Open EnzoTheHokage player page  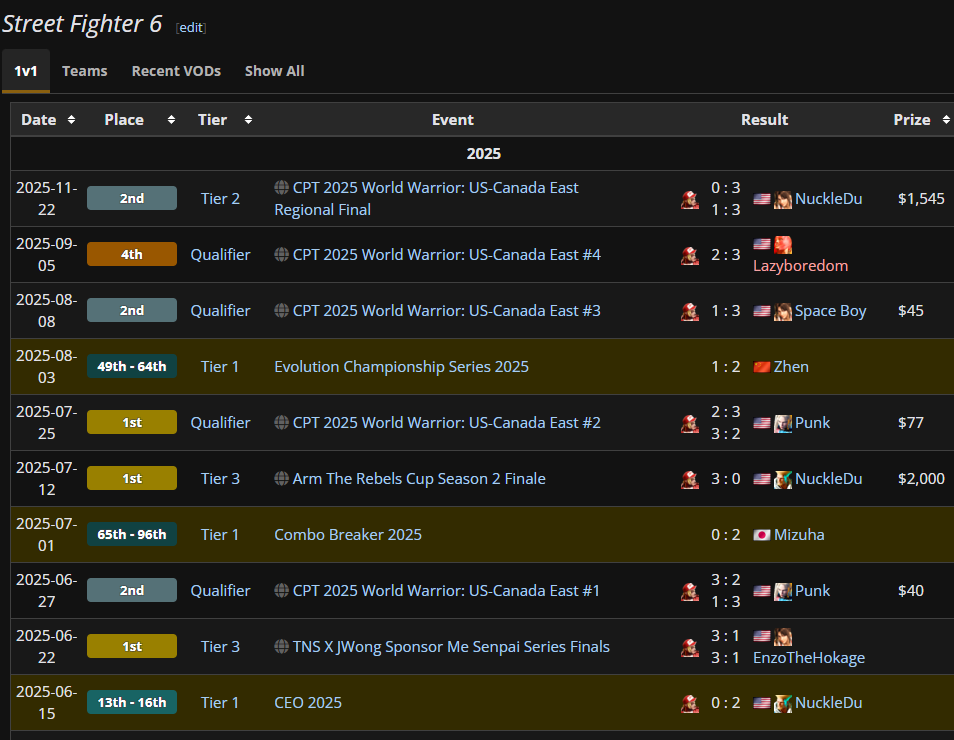(809, 658)
